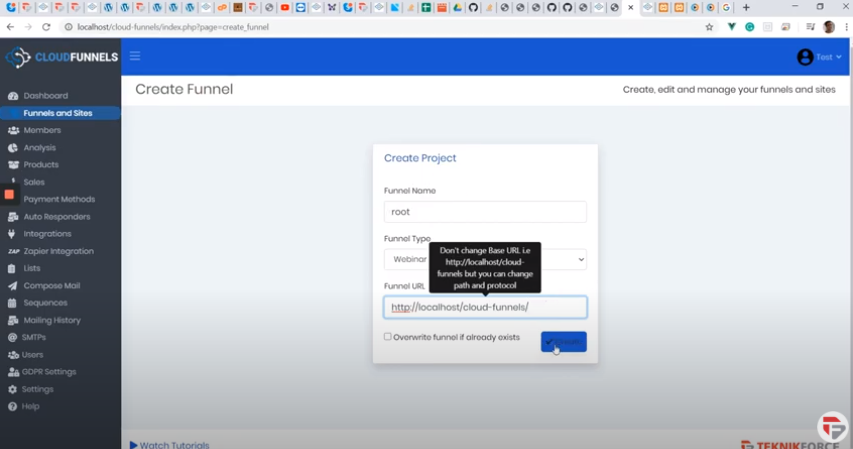The image size is (853, 449).
Task: Go to Analysis in sidebar
Action: tap(39, 148)
